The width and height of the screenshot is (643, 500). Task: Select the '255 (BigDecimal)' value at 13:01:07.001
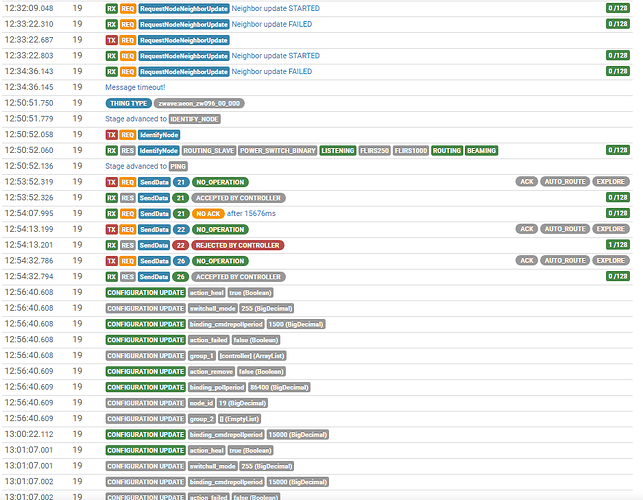click(x=267, y=466)
